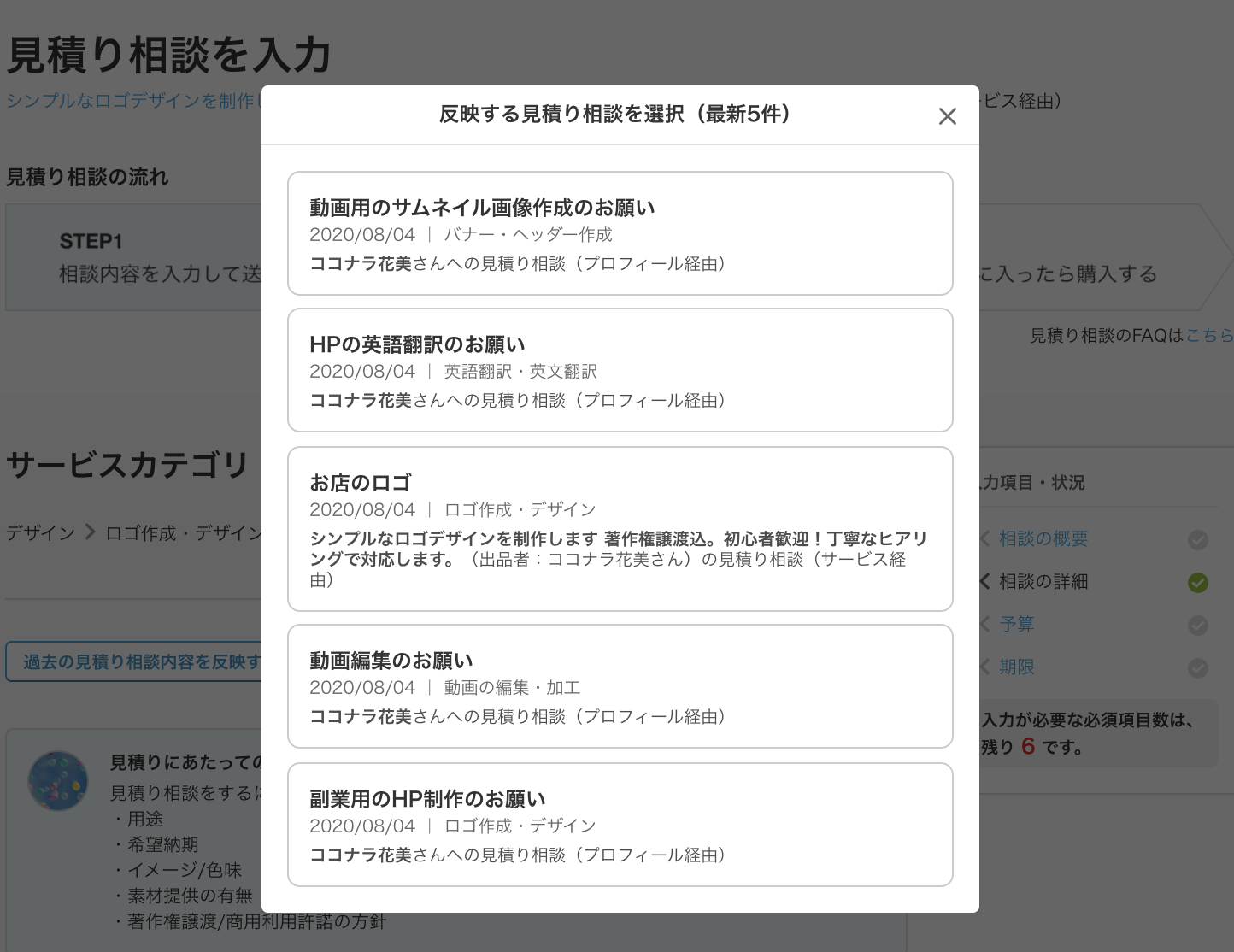Image resolution: width=1234 pixels, height=952 pixels.
Task: Select 副業用のHP制作のお願い consultation
Action: point(620,825)
